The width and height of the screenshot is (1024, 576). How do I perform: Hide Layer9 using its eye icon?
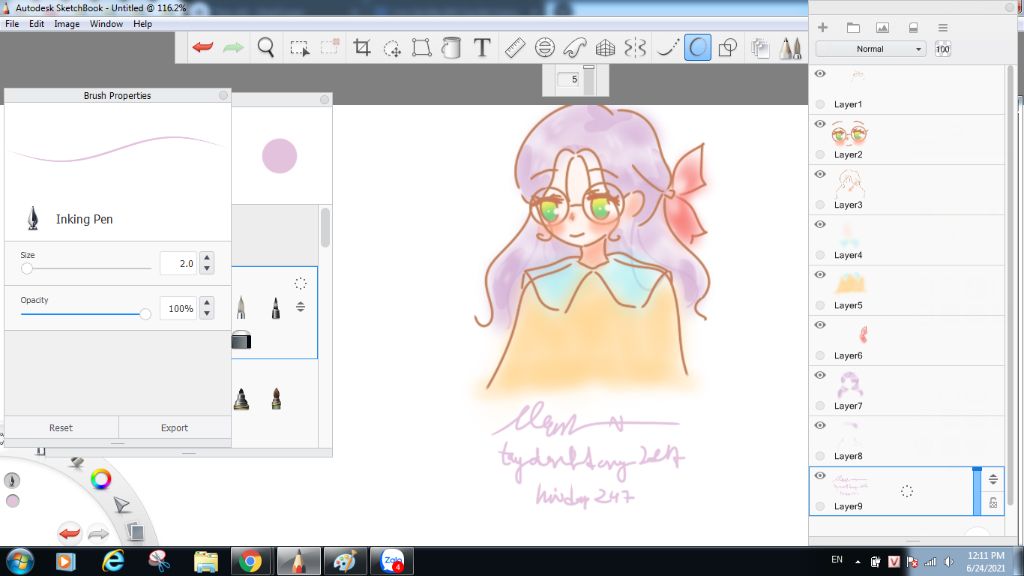pos(820,476)
